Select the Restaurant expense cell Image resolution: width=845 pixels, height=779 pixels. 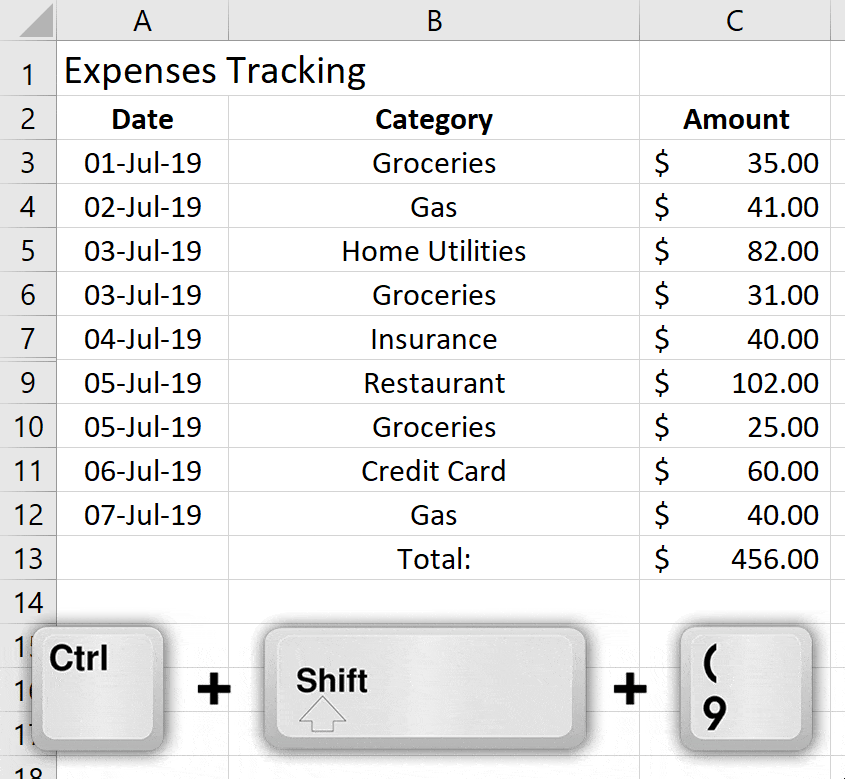[x=433, y=383]
